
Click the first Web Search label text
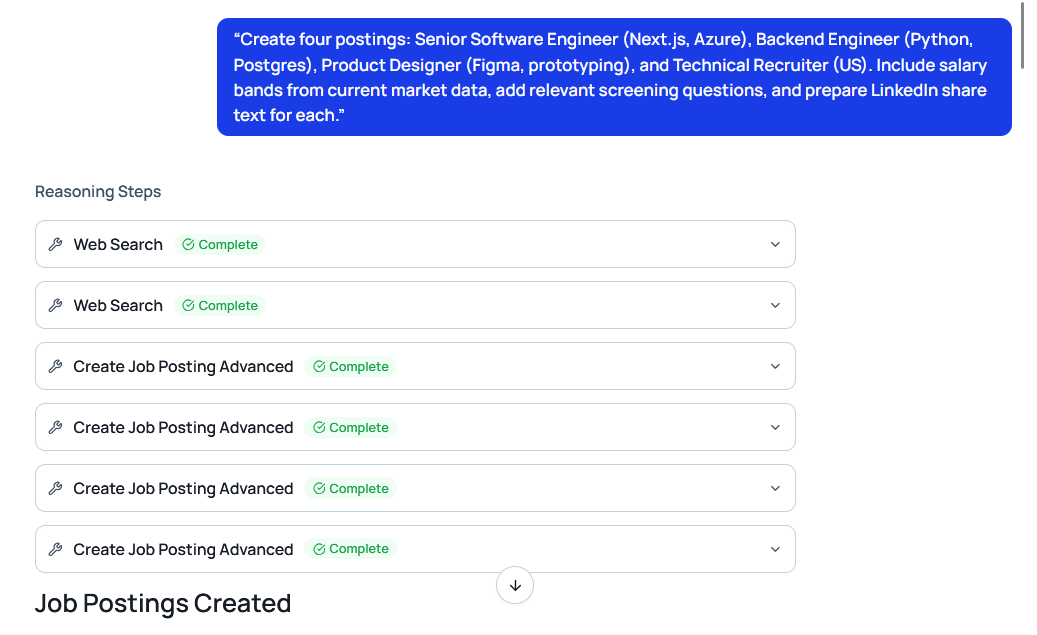[118, 245]
